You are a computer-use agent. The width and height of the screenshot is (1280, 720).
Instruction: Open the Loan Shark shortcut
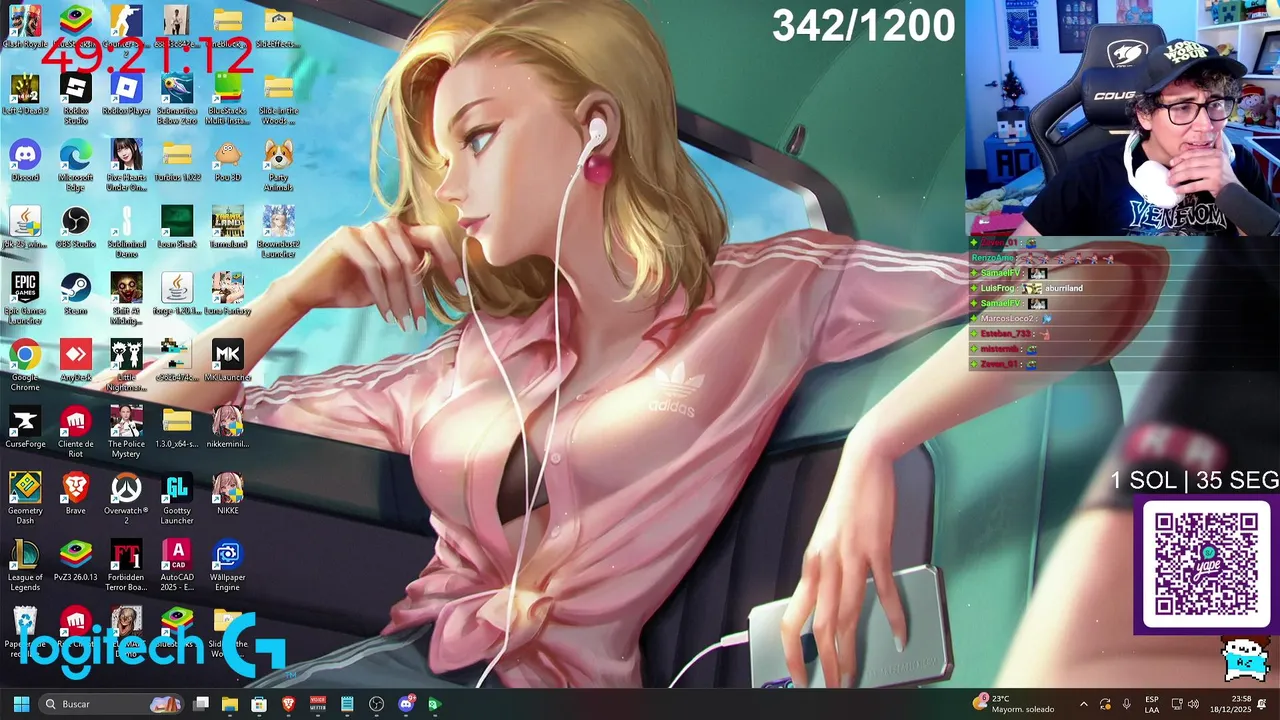[177, 228]
